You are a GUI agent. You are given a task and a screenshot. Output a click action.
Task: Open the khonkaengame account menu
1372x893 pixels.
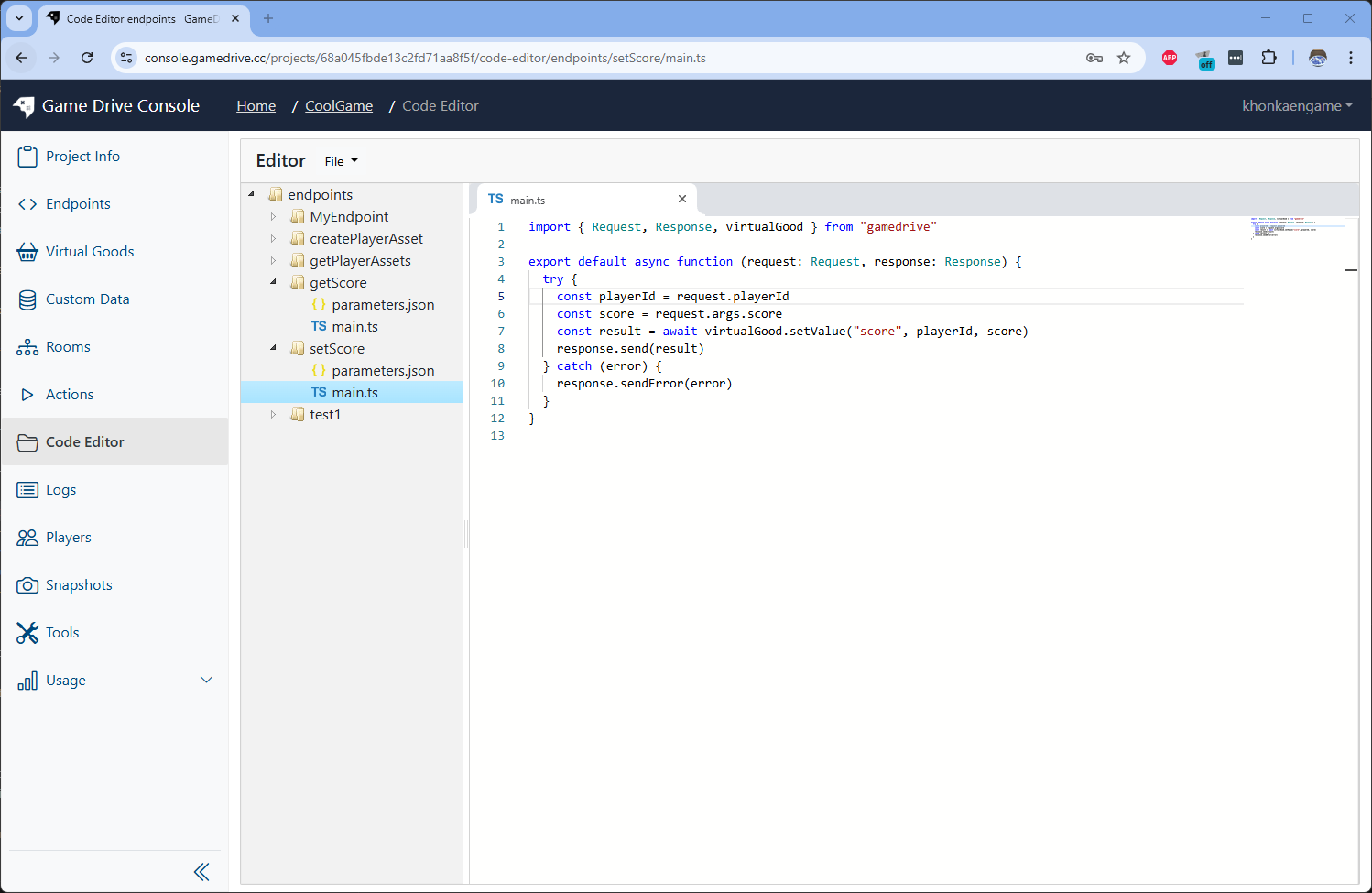[x=1296, y=105]
